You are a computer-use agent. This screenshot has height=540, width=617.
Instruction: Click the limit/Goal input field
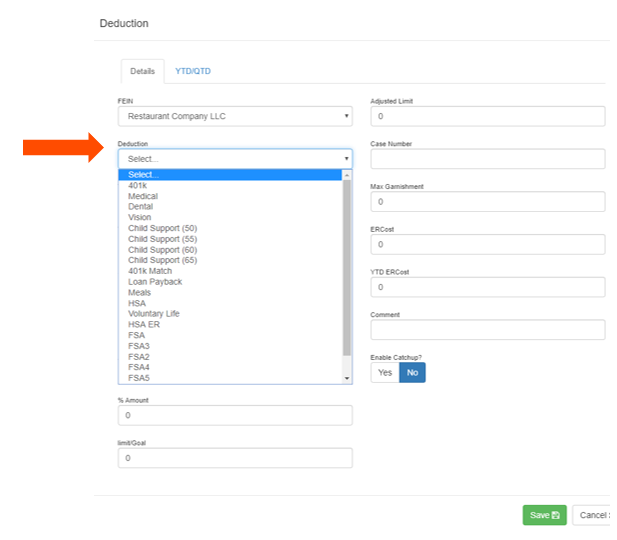click(235, 458)
